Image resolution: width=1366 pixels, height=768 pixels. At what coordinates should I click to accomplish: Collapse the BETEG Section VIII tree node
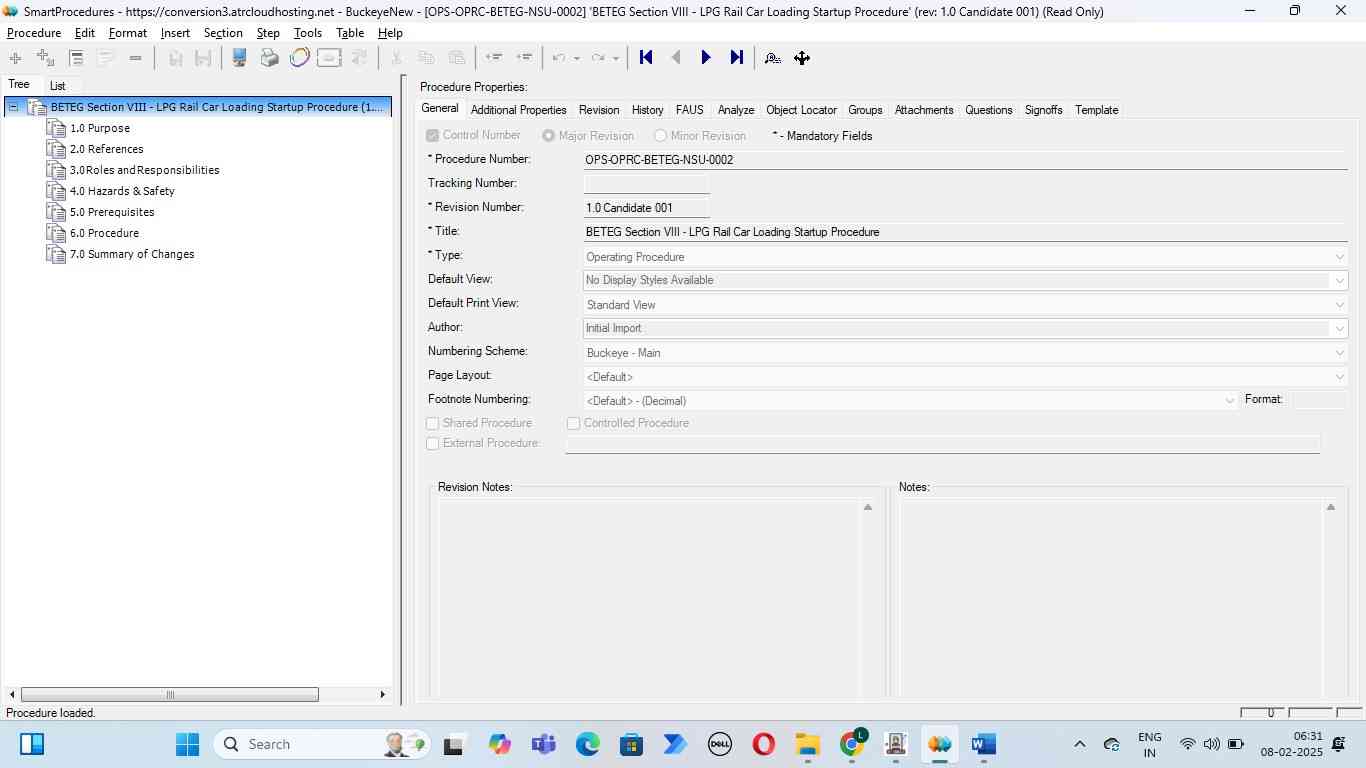[14, 107]
